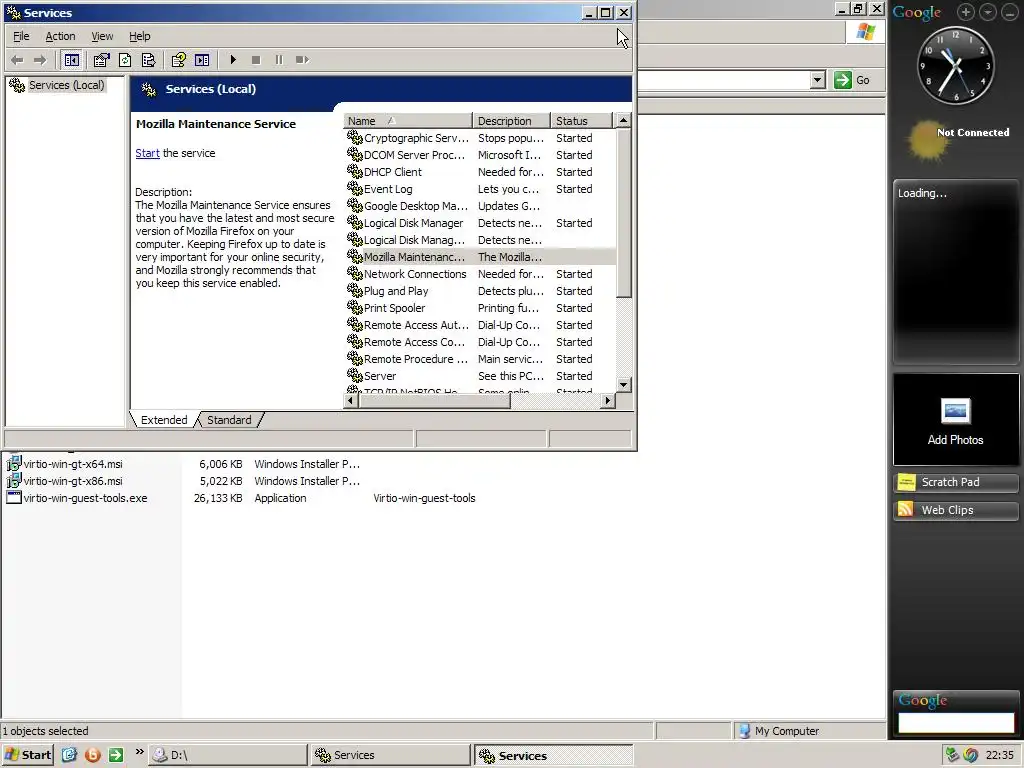Open service Properties from the toolbar icon
Screen dimensions: 1024x768
point(101,60)
